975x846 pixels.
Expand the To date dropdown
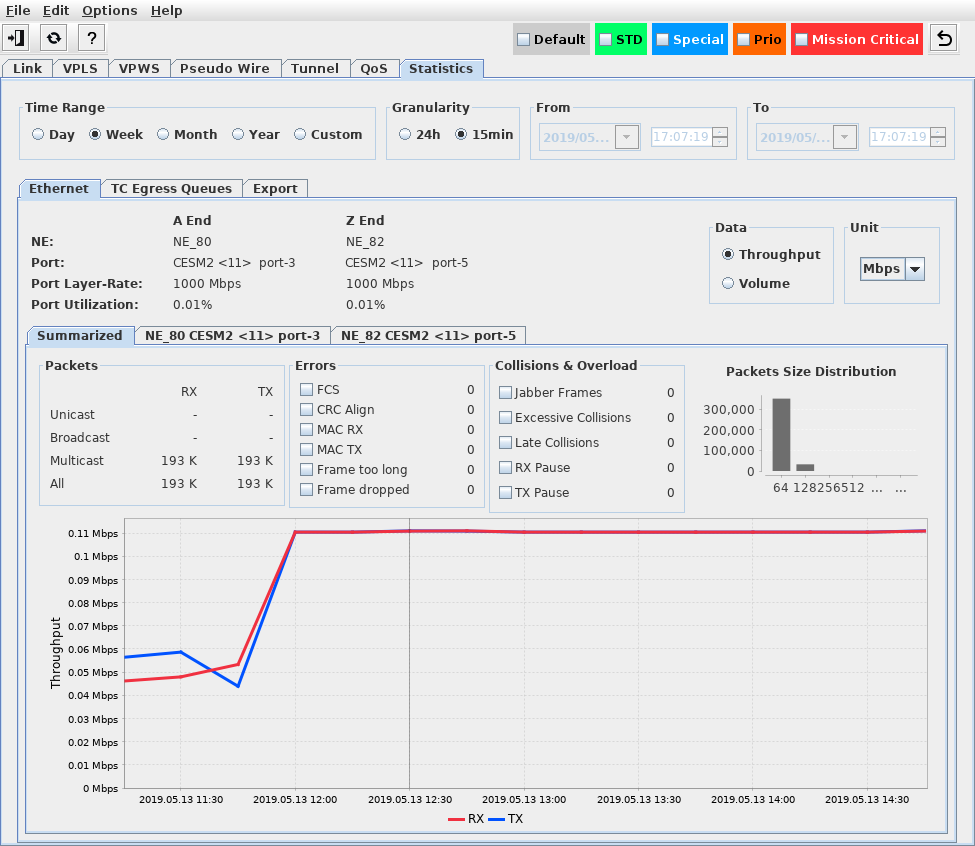pos(845,137)
